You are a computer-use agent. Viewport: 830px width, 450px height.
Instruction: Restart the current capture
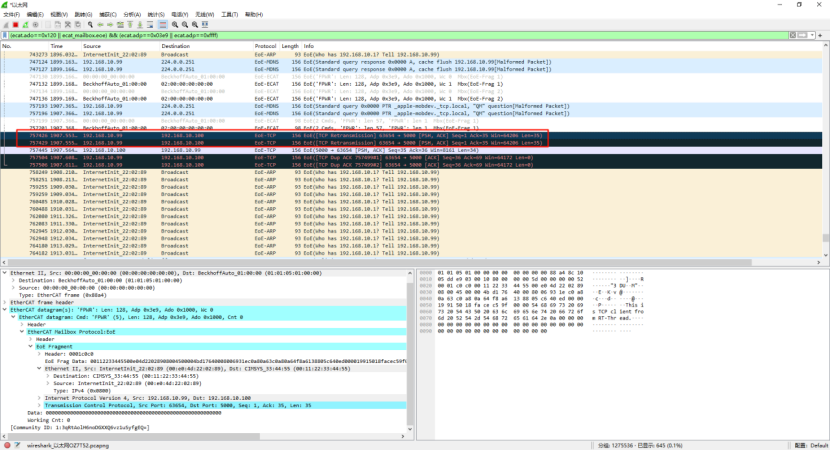point(25,24)
